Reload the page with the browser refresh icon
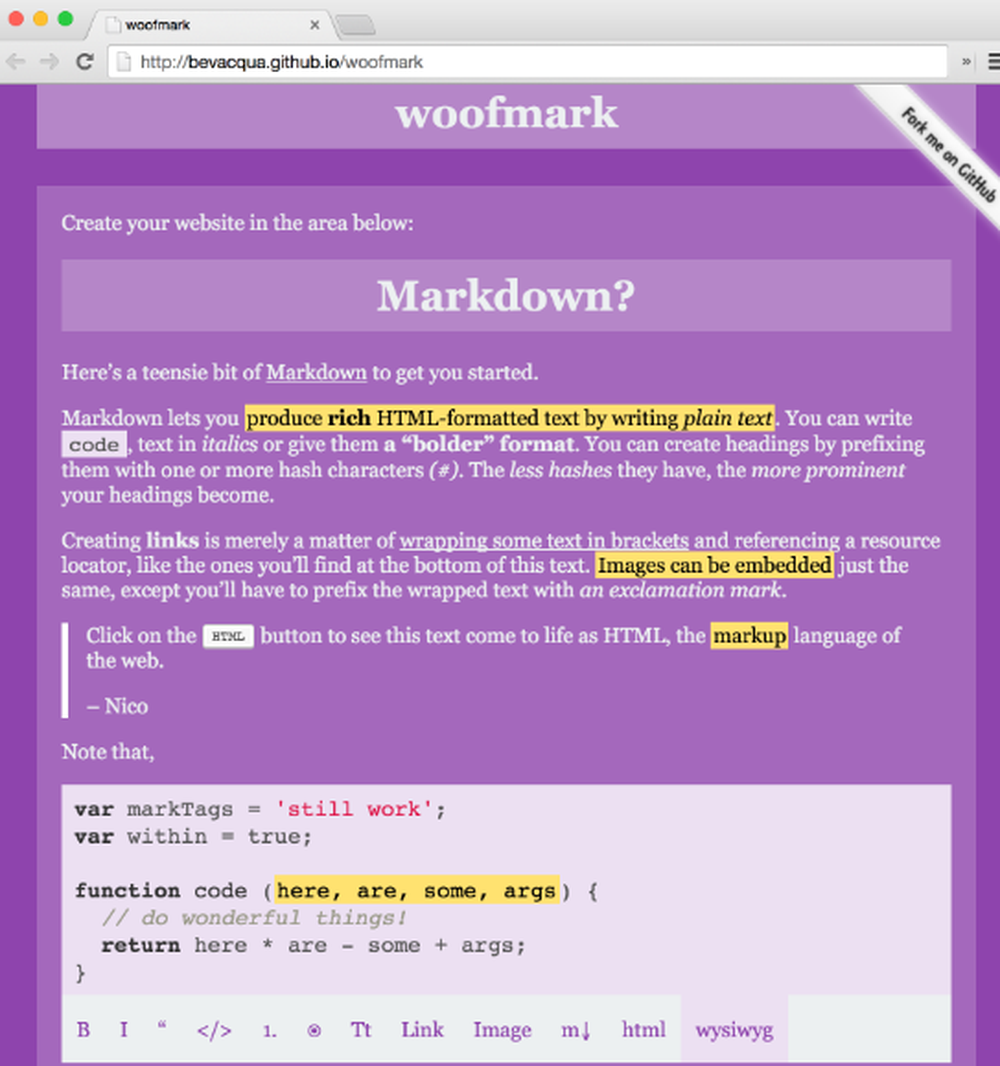 84,62
